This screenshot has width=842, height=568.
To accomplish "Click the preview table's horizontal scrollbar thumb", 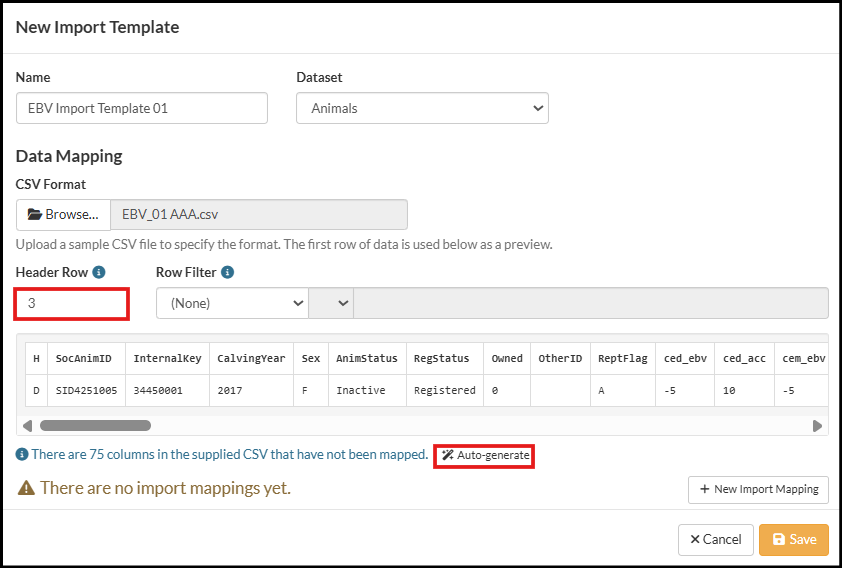I will click(95, 425).
